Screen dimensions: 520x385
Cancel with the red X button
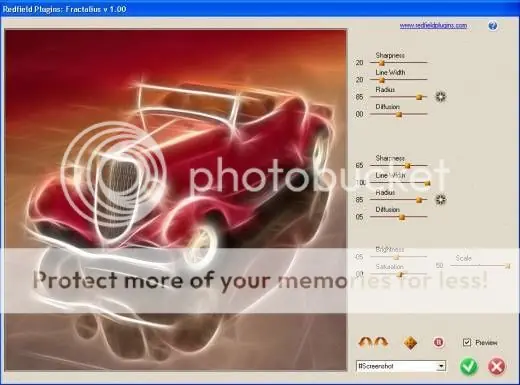(496, 367)
